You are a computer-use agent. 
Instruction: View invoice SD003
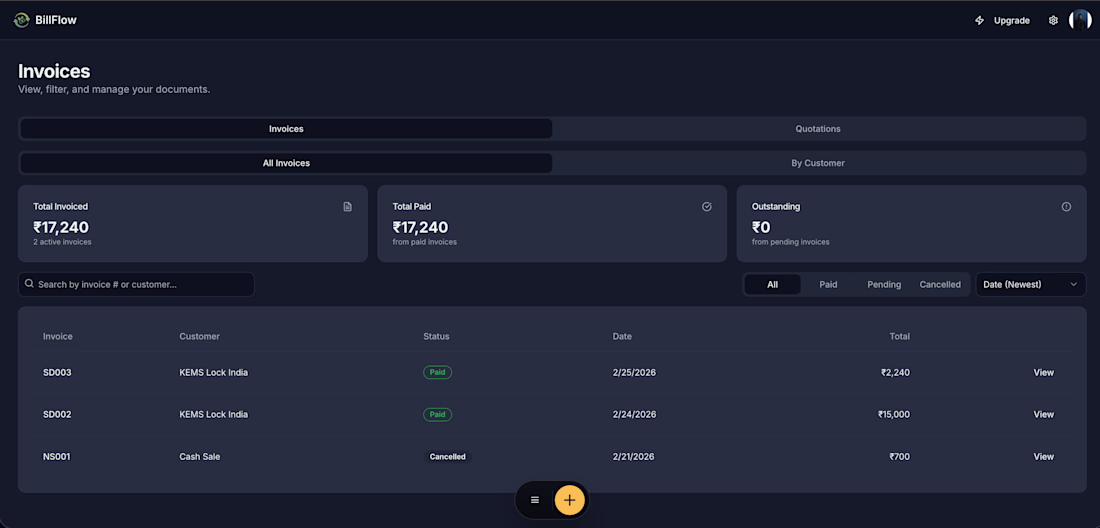click(1043, 372)
